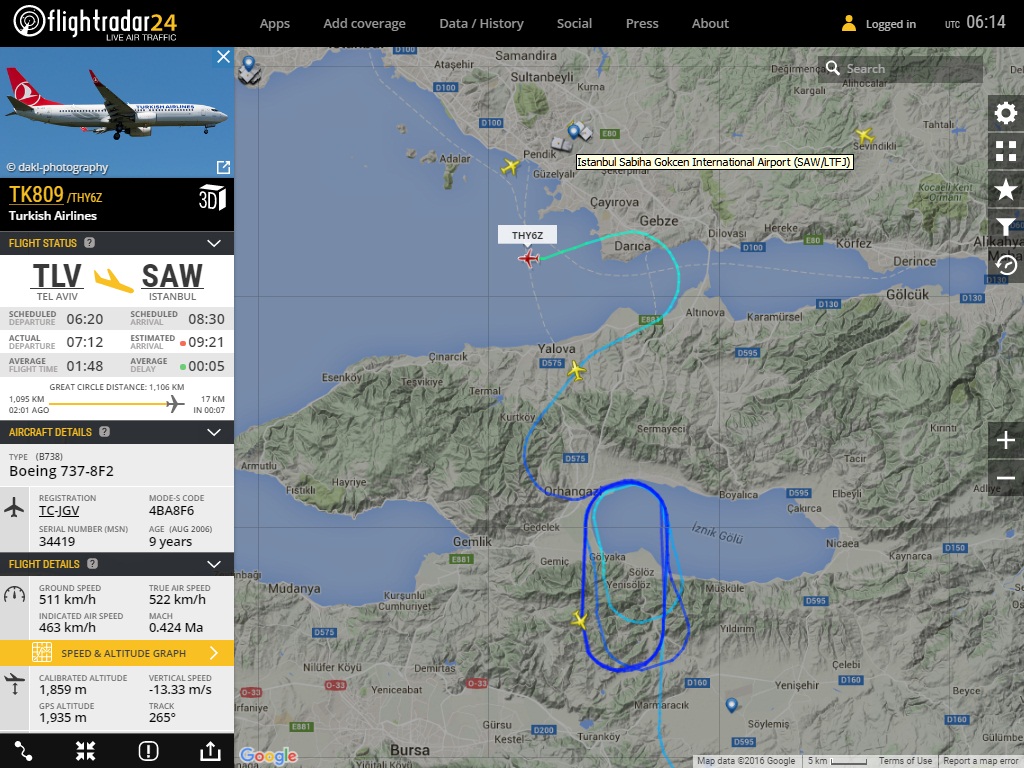This screenshot has height=768, width=1024.
Task: Close the flight details panel
Action: (223, 57)
